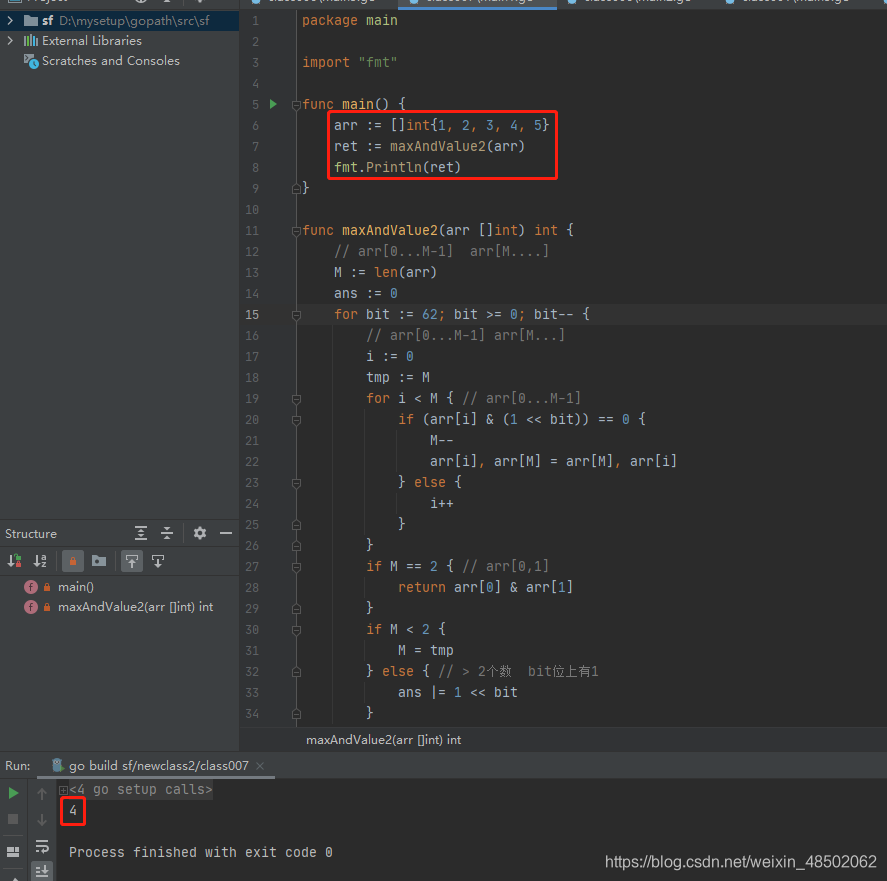Expand External Libraries node

click(x=10, y=41)
